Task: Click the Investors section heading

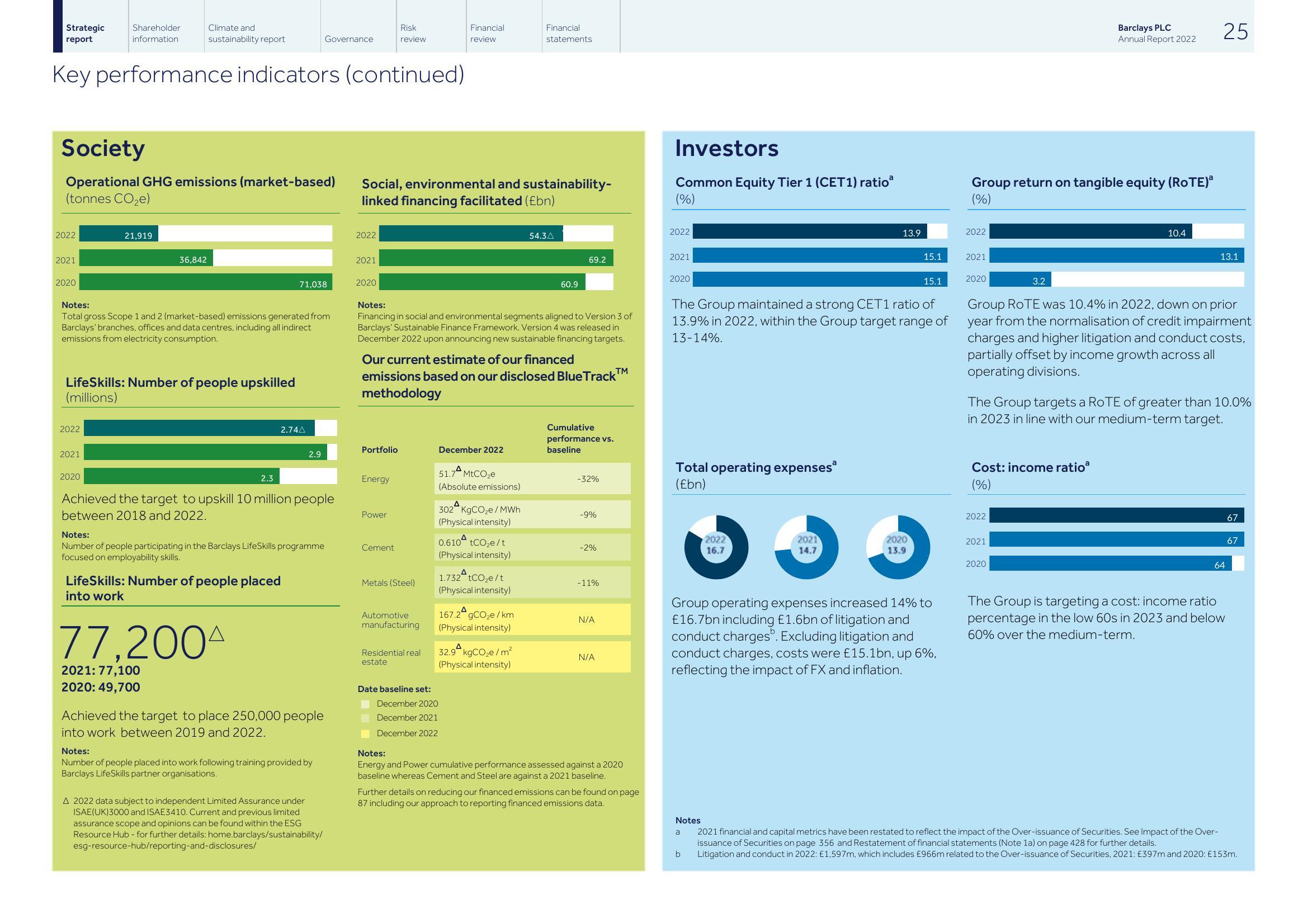Action: (727, 148)
